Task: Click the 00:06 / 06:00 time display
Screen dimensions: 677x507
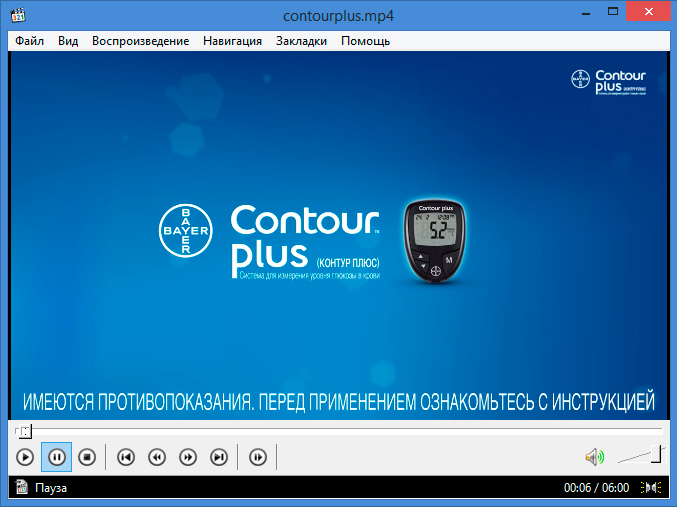Action: (596, 488)
